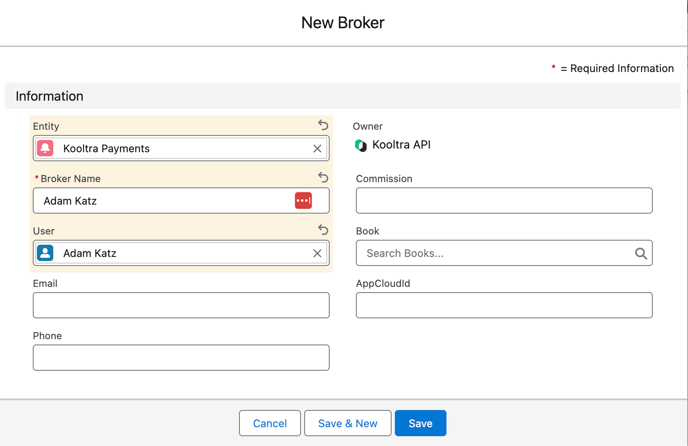Click the pink Kooltra Payments entity icon

pos(45,148)
